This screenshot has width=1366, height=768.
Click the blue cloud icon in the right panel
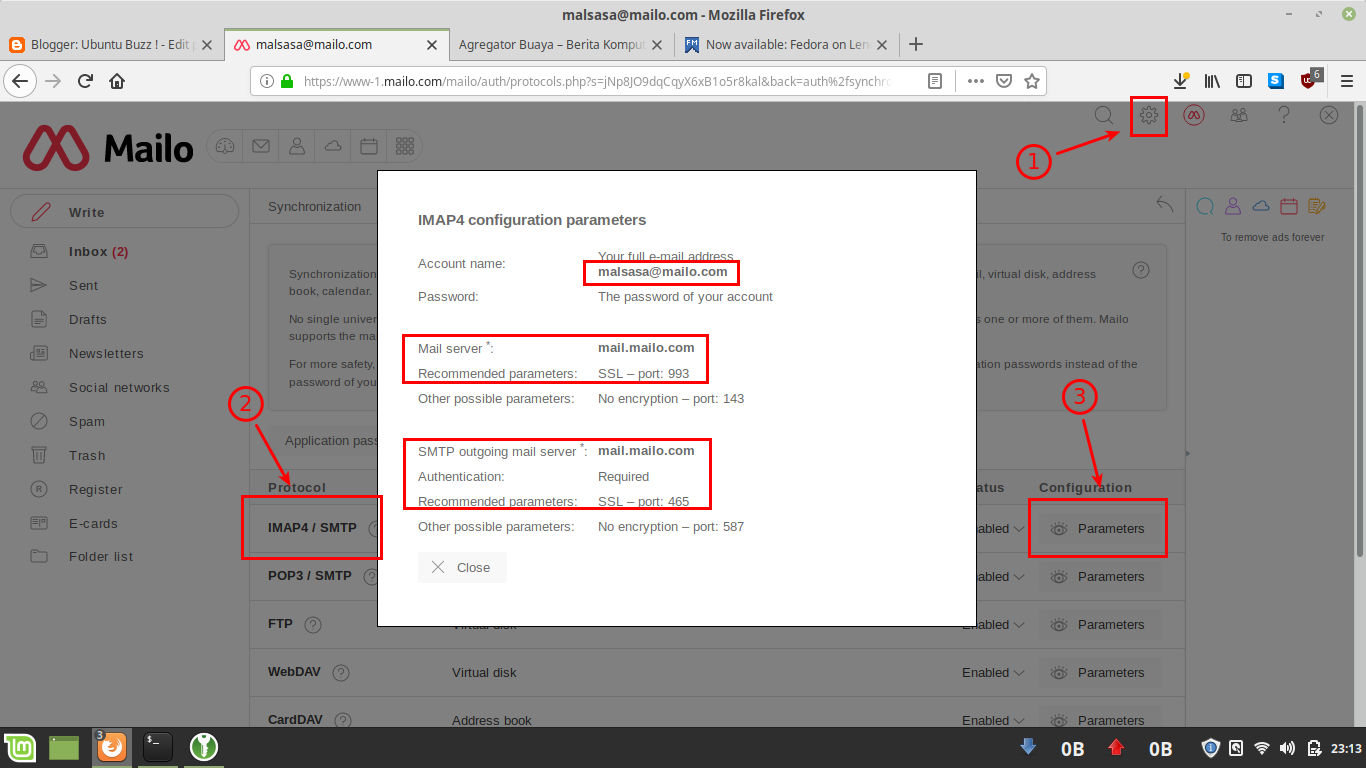tap(1261, 206)
